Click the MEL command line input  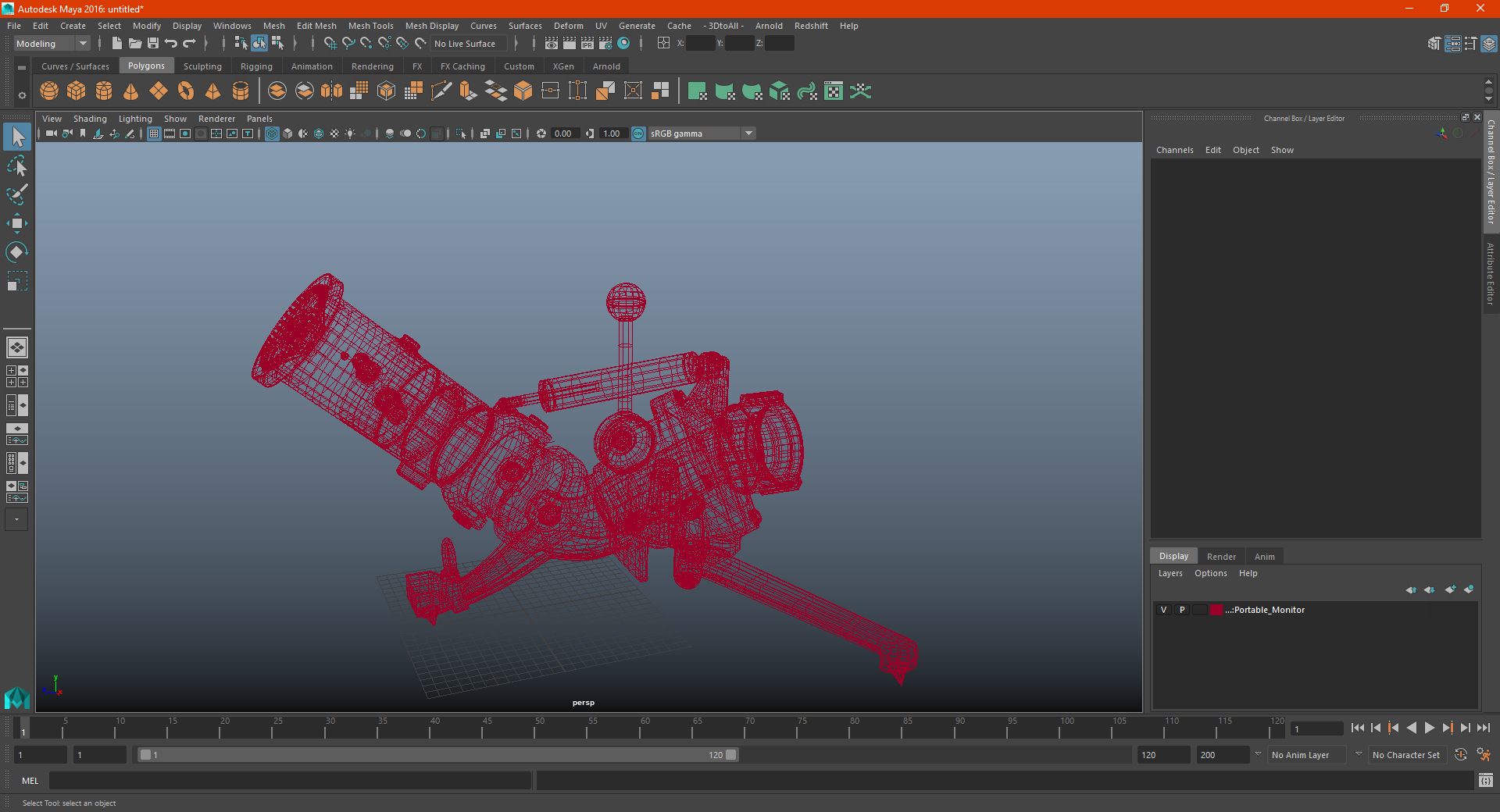pos(290,781)
